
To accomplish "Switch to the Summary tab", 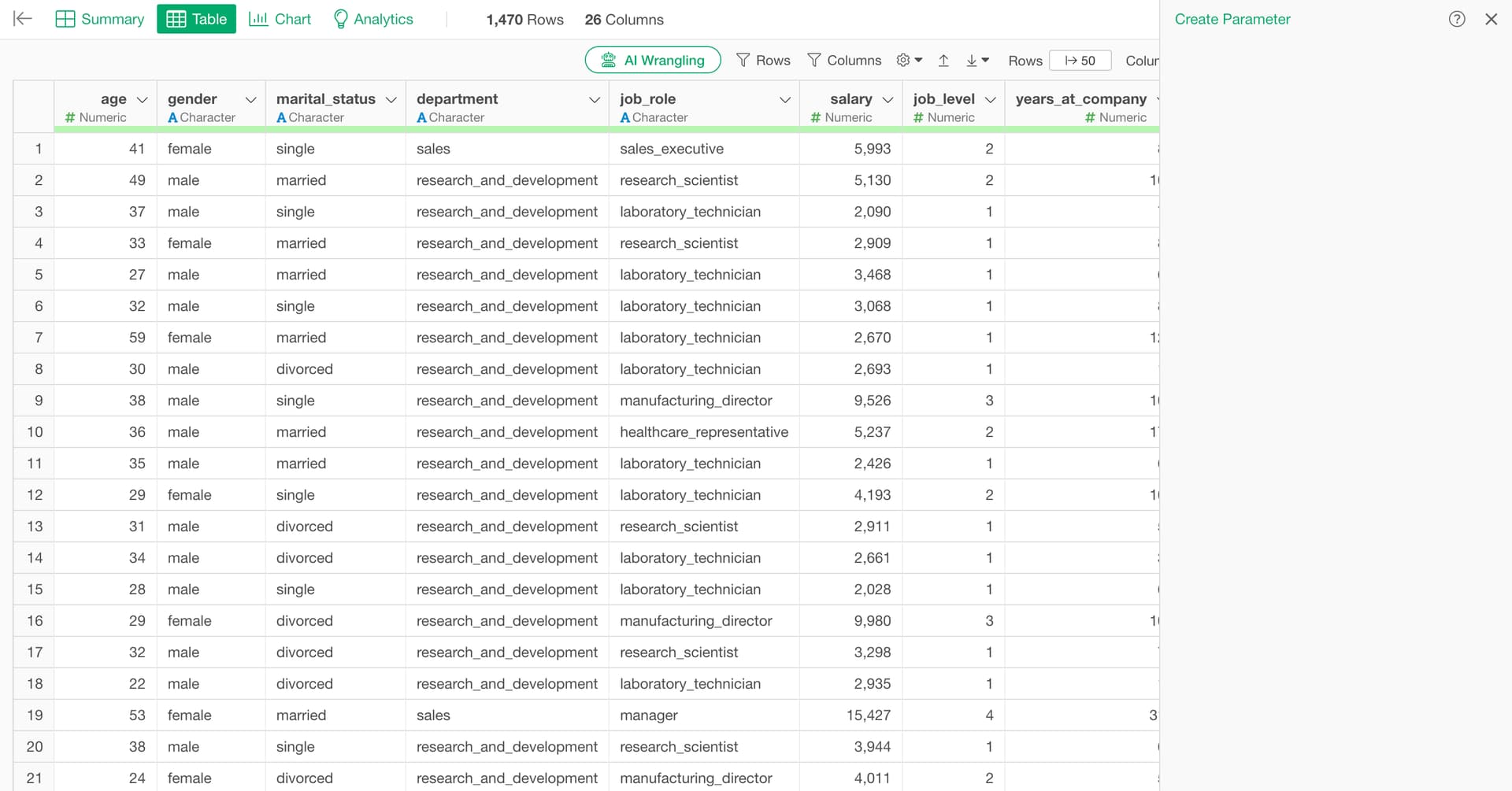I will click(100, 19).
